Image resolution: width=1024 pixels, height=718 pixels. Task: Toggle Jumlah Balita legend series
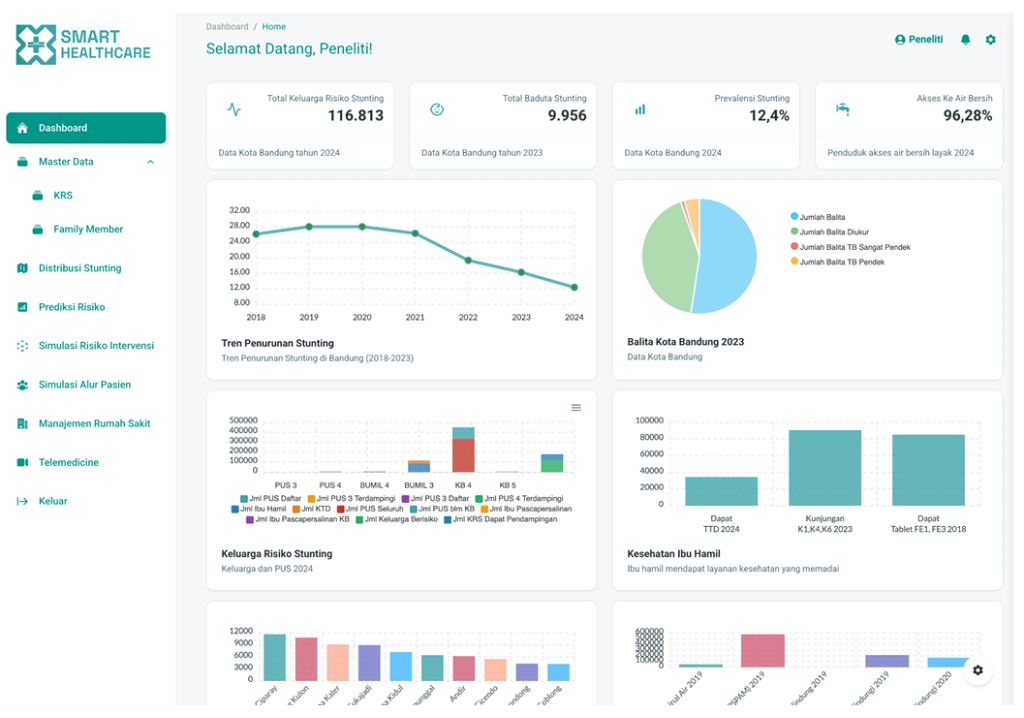[818, 217]
